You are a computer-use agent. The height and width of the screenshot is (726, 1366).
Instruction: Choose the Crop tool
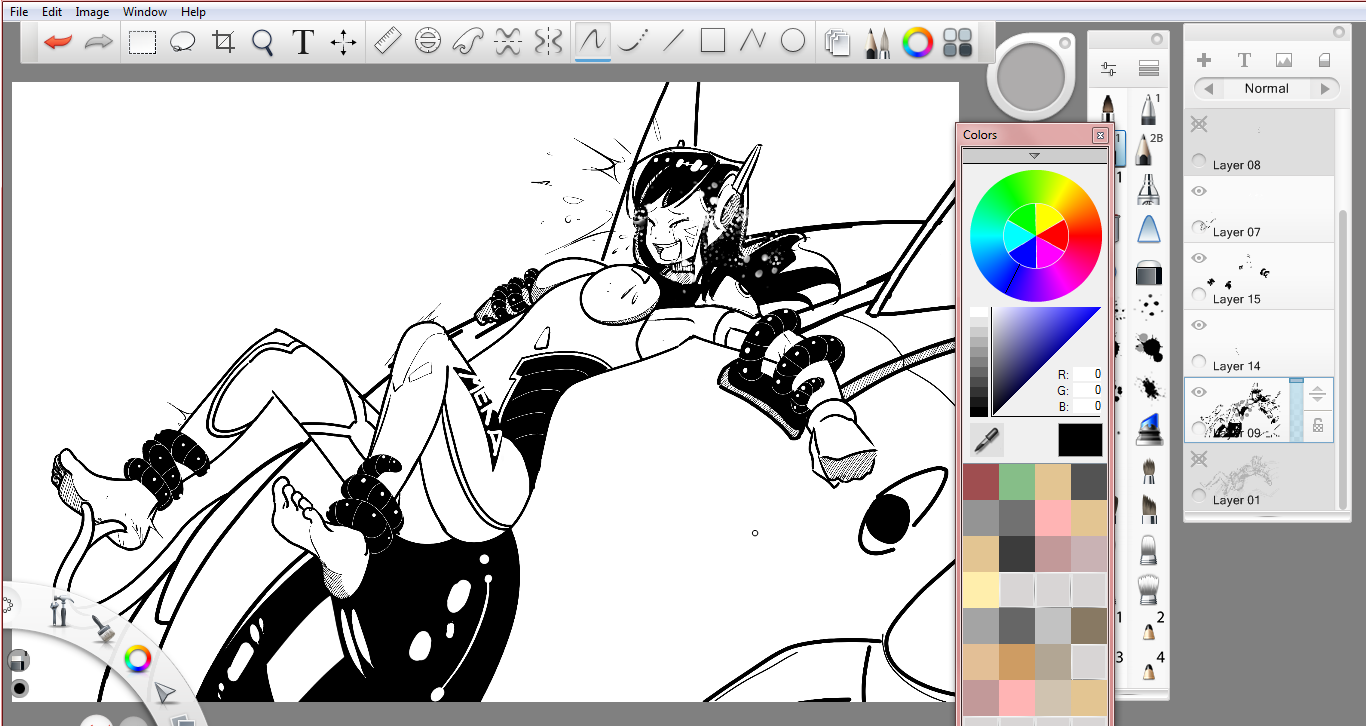223,42
